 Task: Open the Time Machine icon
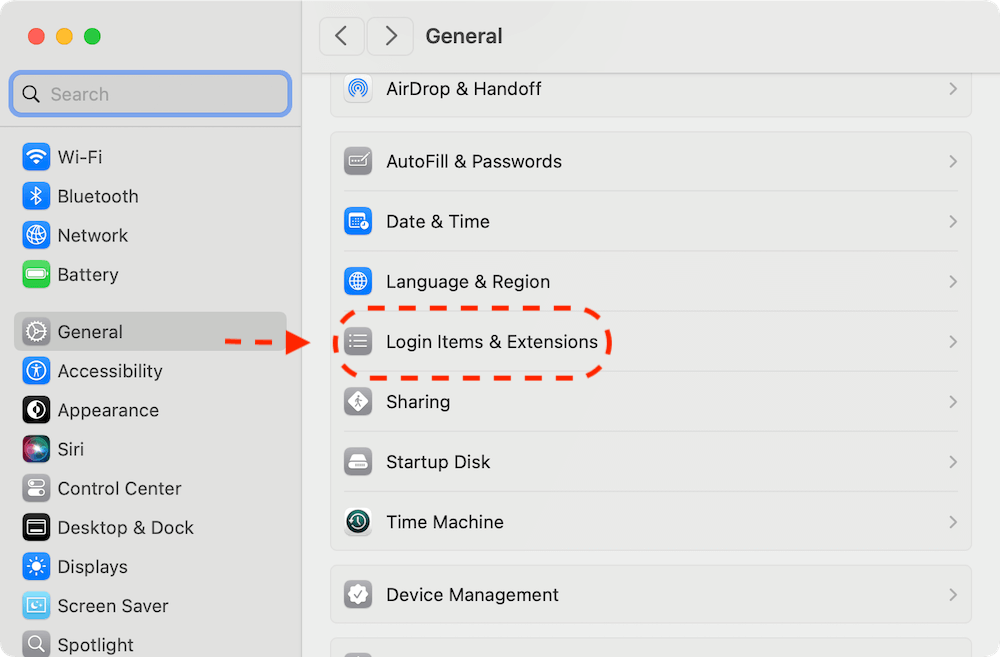358,522
